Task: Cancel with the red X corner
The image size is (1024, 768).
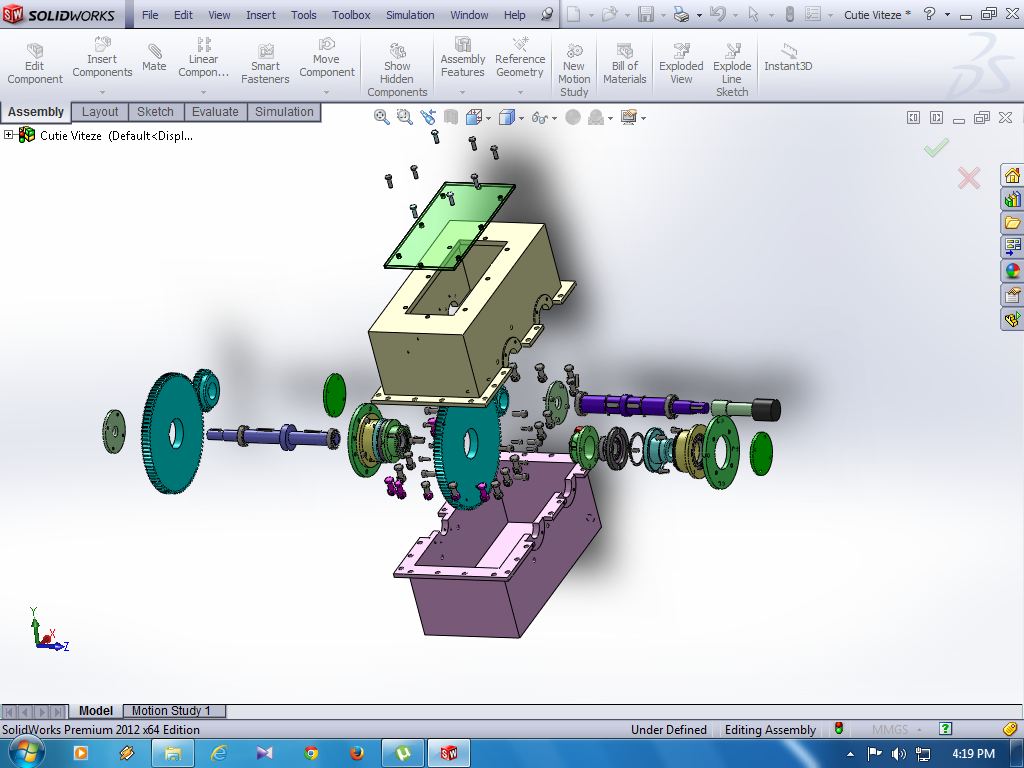Action: [968, 178]
